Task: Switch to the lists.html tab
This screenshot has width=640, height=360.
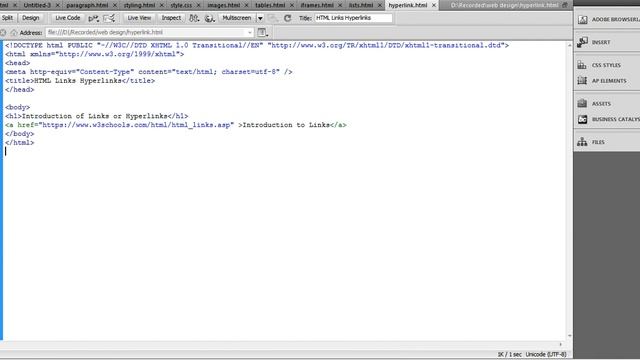Action: (361, 5)
